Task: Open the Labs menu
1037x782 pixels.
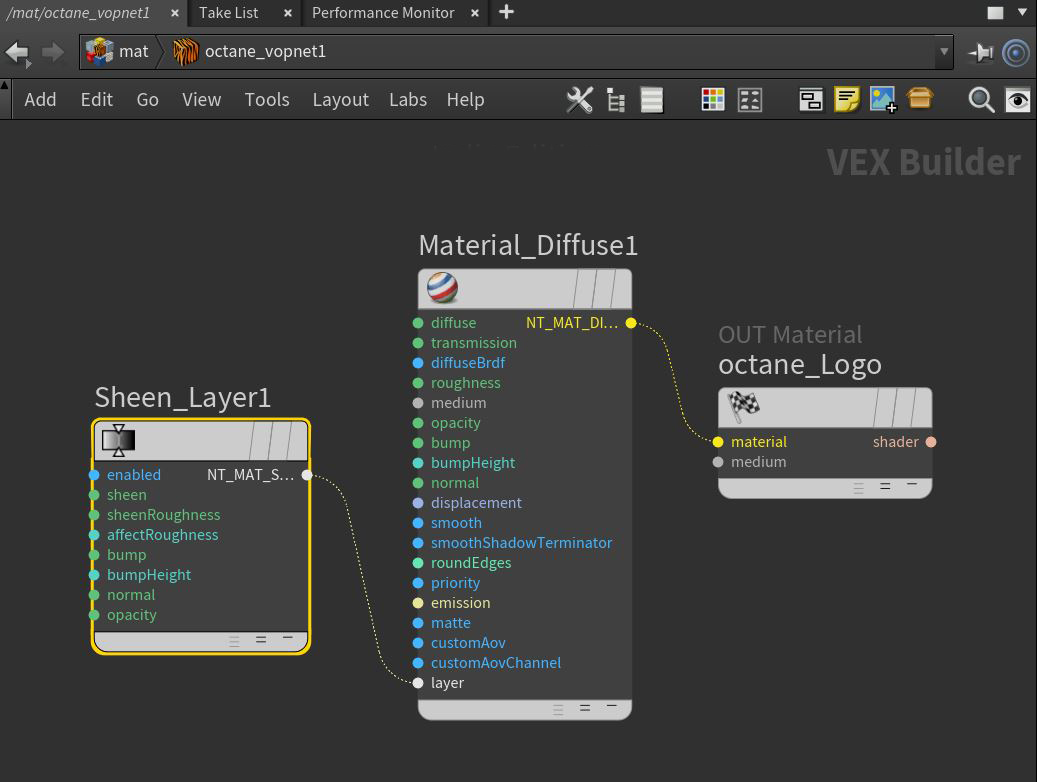Action: pyautogui.click(x=408, y=100)
